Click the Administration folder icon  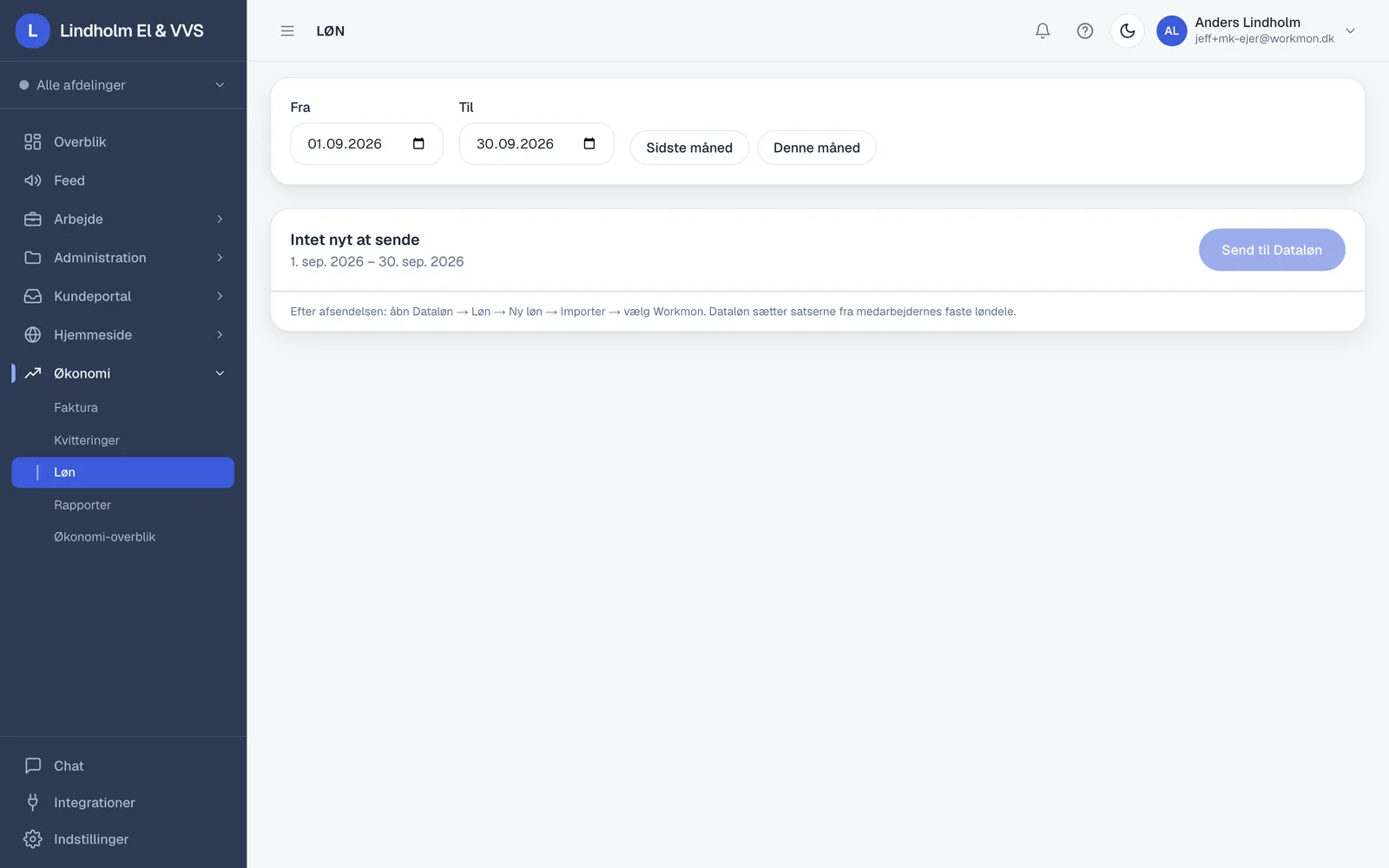click(x=33, y=258)
